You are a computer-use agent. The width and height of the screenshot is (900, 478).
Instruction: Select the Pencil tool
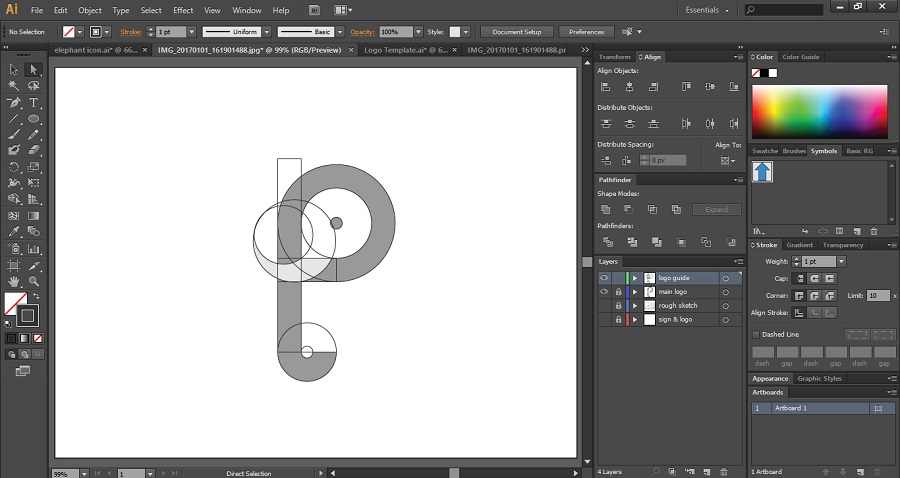click(x=33, y=135)
